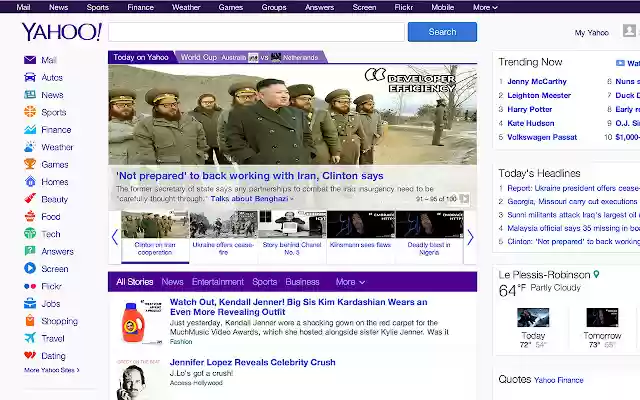Open the user profile avatar icon

coord(629,31)
